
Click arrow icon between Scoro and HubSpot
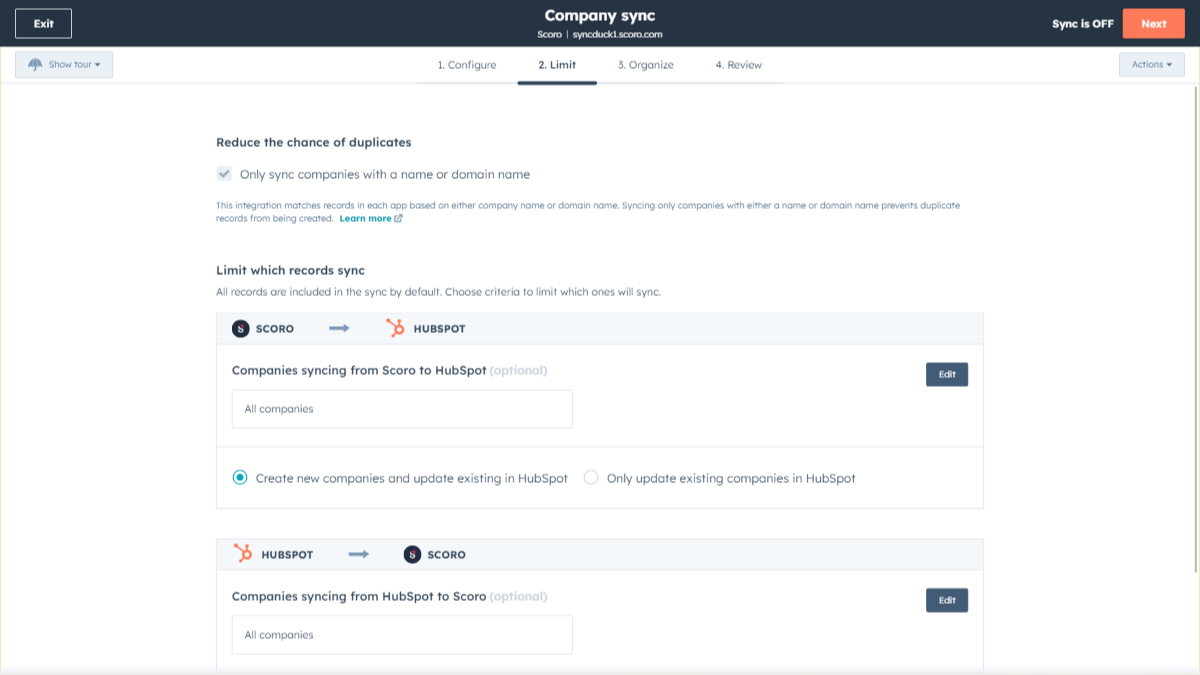click(x=340, y=328)
